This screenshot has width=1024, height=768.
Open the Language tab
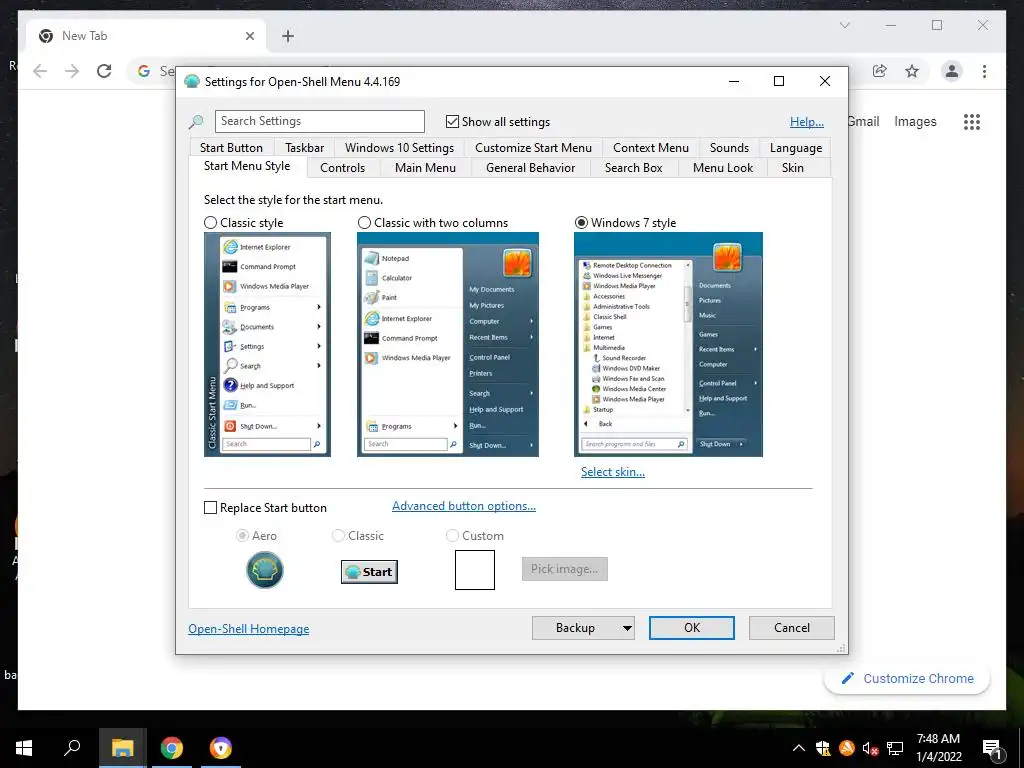point(796,148)
